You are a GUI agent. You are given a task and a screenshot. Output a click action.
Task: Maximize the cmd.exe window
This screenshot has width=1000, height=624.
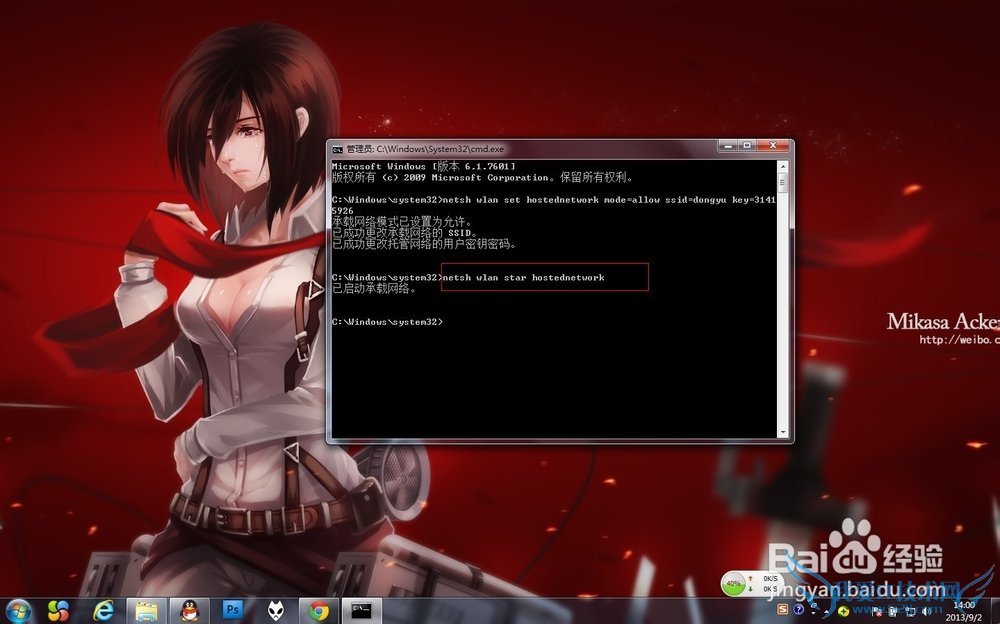(x=747, y=145)
